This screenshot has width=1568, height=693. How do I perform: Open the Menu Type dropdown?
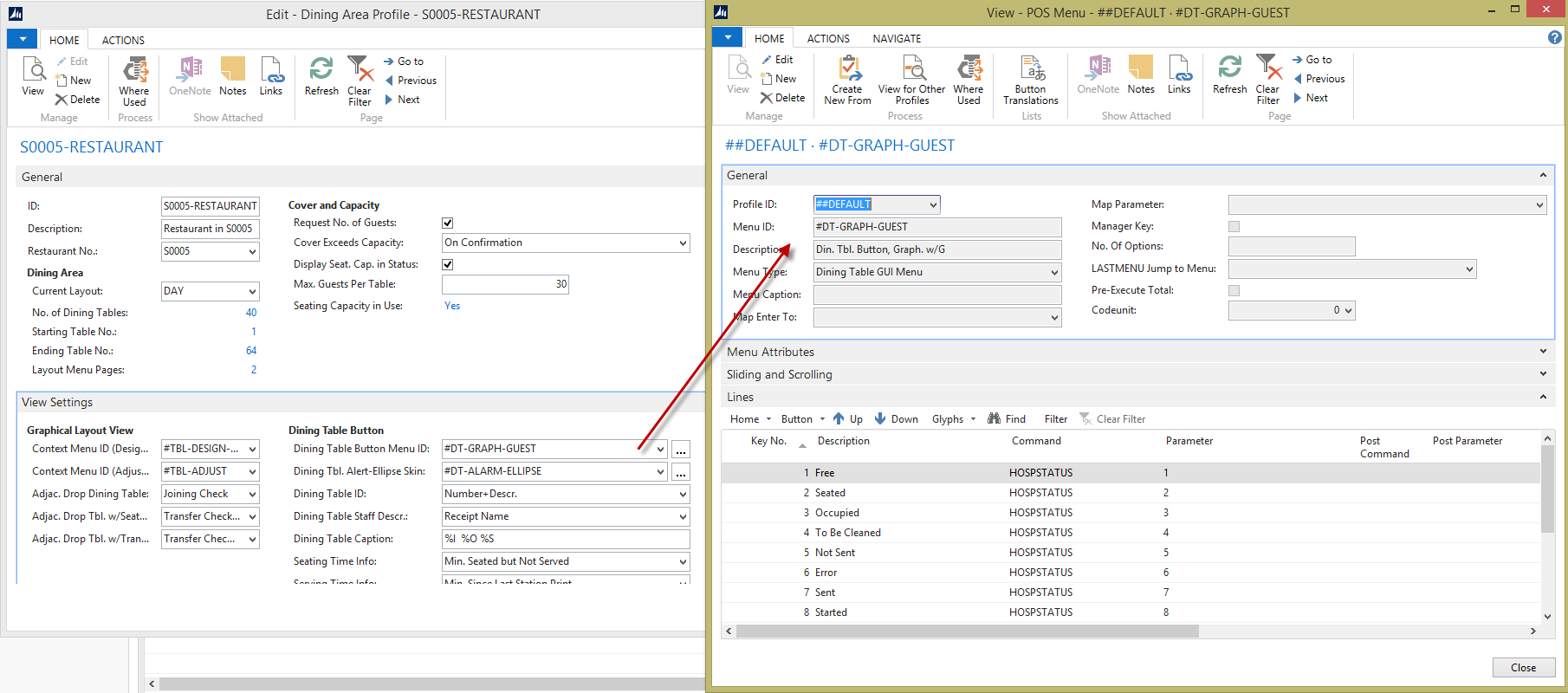pyautogui.click(x=1054, y=273)
